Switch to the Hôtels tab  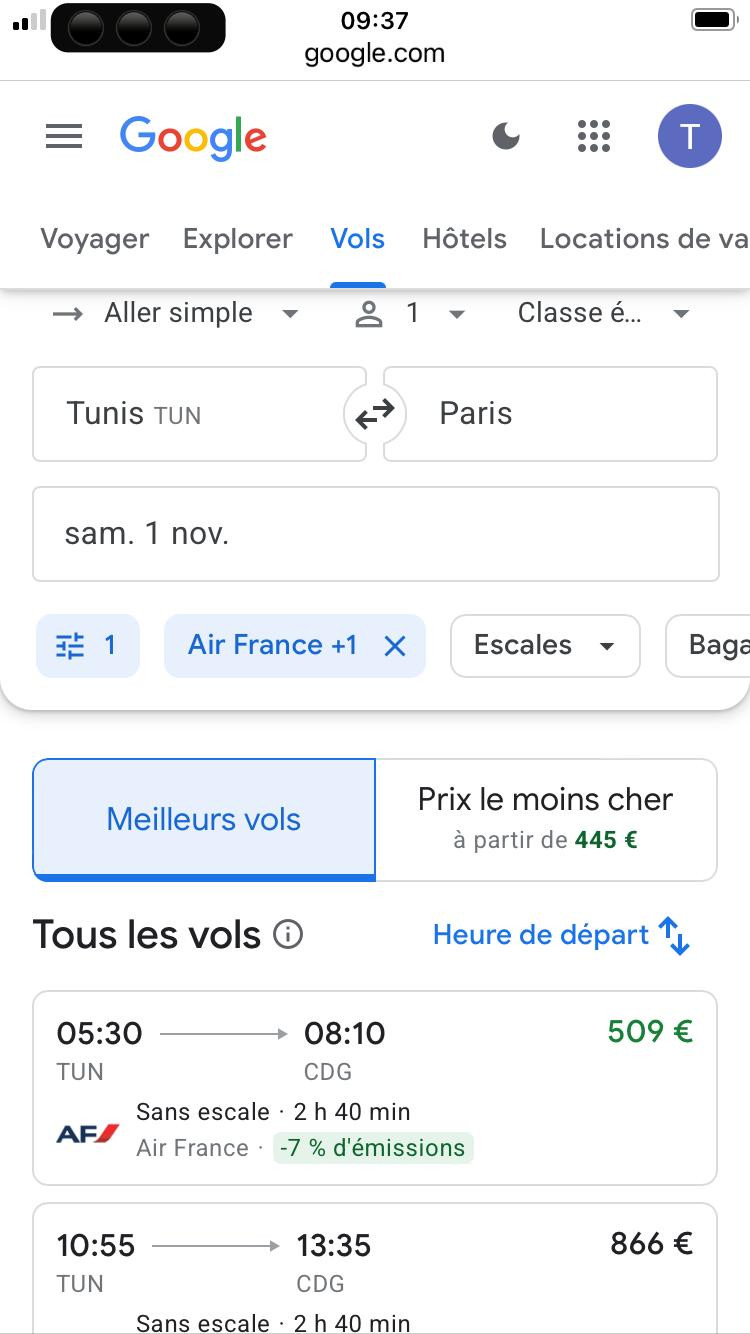464,239
